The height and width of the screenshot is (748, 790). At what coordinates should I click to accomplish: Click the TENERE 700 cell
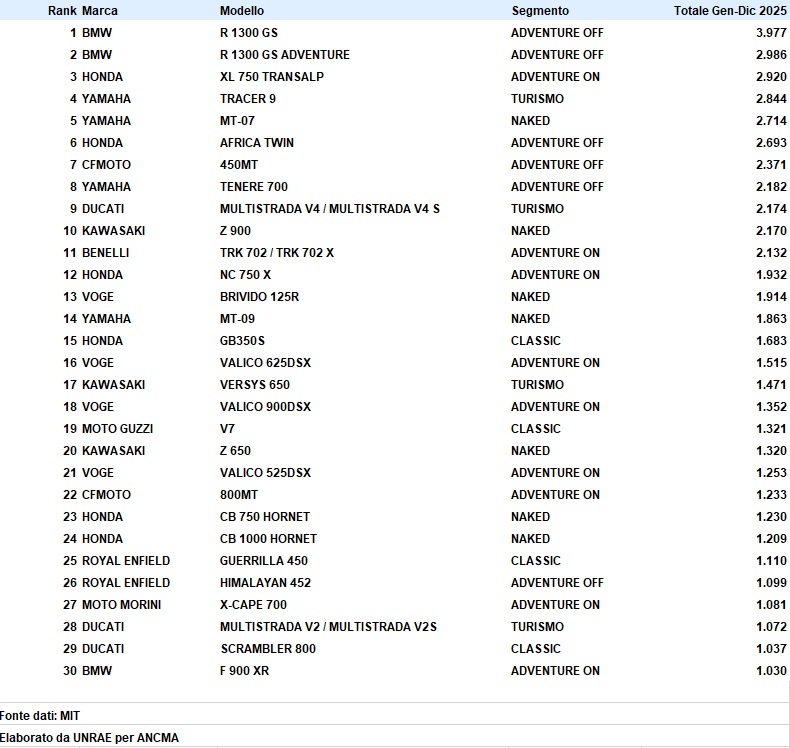(x=254, y=187)
